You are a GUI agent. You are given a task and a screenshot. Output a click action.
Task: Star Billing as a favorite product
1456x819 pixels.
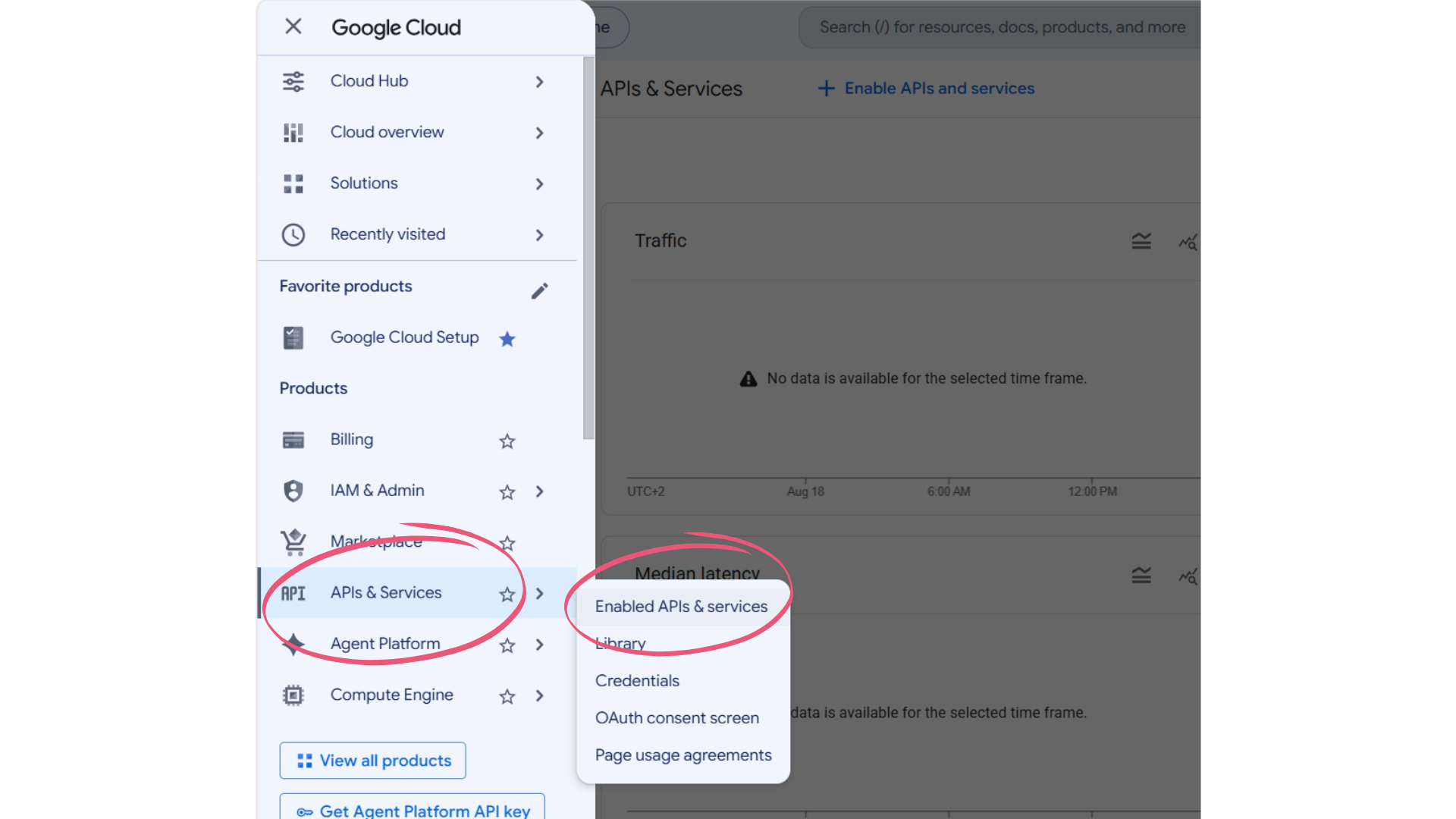(507, 441)
